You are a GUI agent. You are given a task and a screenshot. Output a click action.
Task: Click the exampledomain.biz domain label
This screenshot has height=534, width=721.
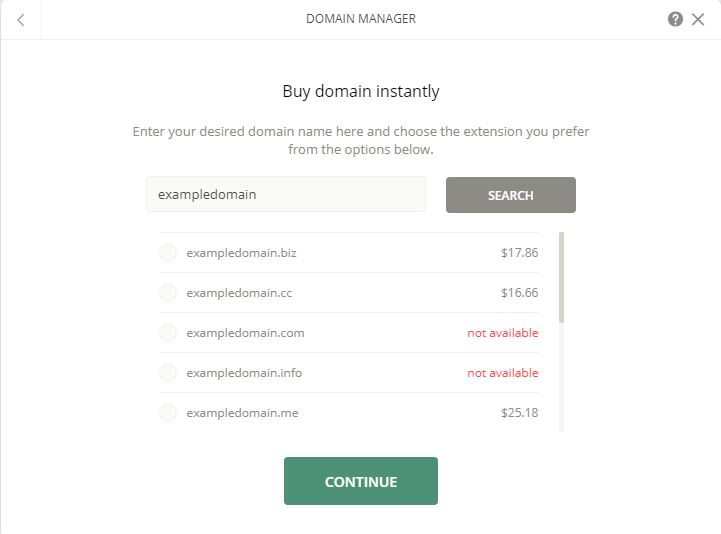241,253
